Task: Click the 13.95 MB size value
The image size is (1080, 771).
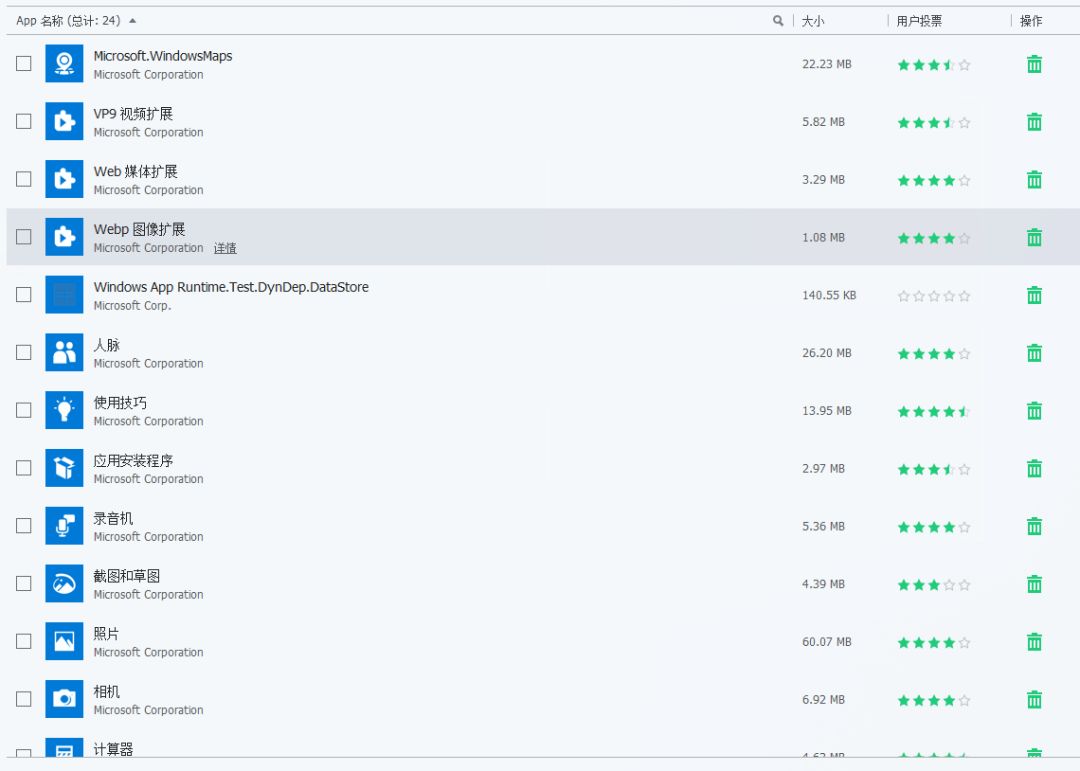Action: click(827, 411)
